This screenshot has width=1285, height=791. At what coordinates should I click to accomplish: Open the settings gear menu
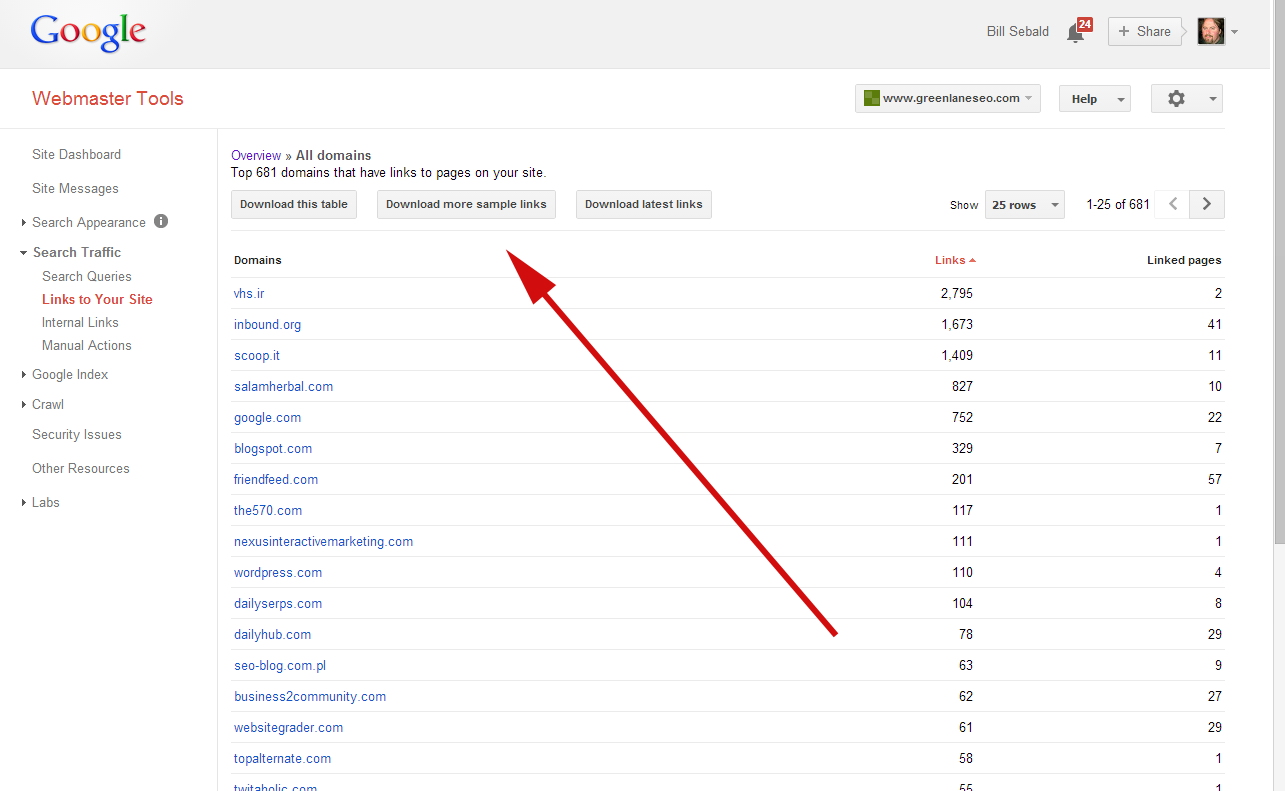[1187, 98]
